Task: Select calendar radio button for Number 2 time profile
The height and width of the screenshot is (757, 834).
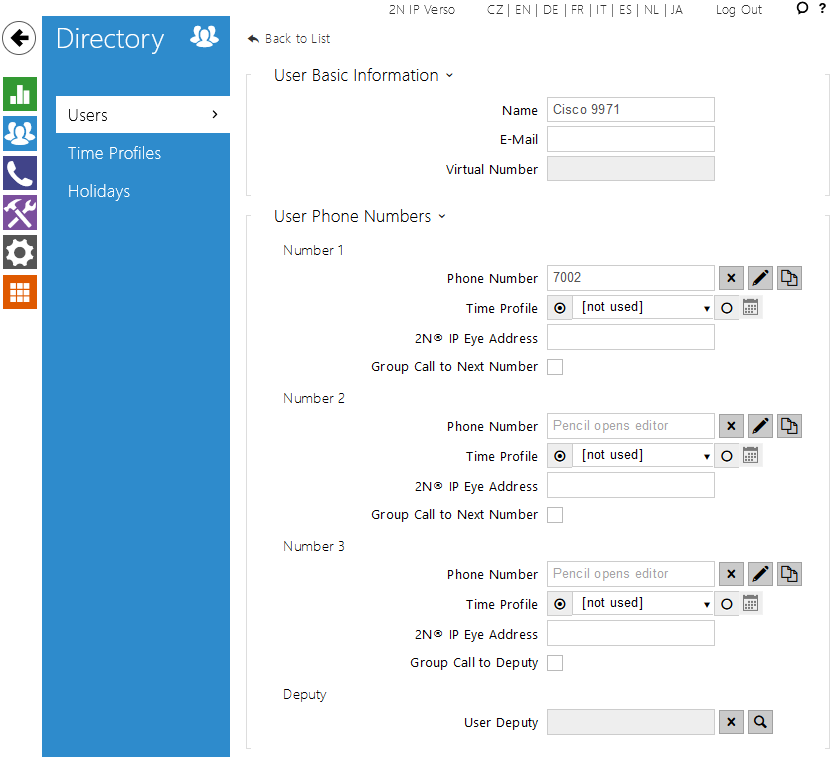Action: point(727,456)
